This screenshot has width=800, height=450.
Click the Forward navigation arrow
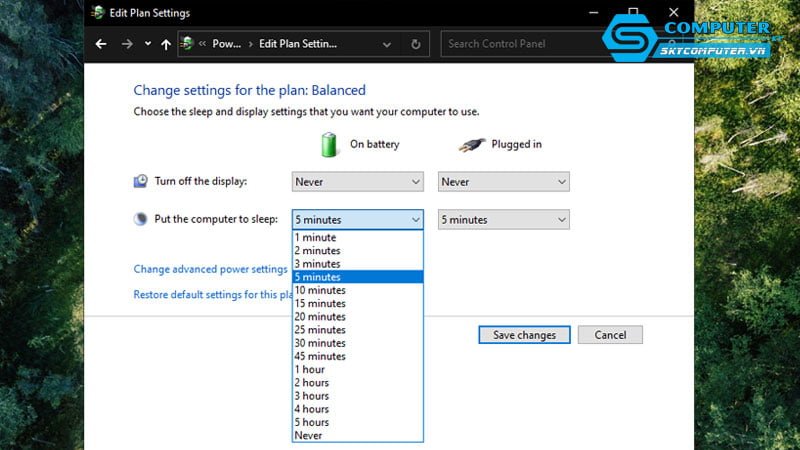(126, 44)
